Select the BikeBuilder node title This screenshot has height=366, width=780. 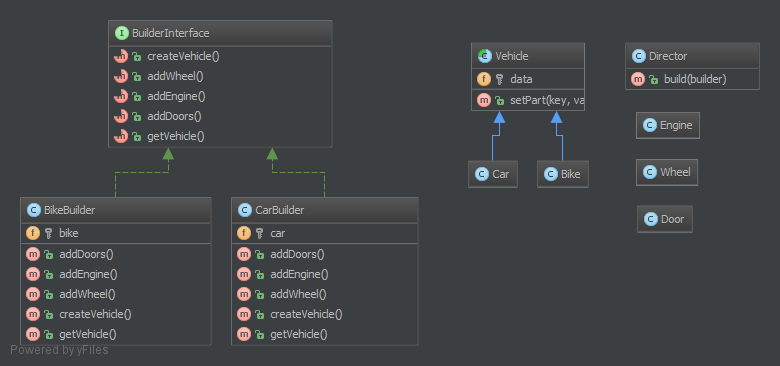coord(69,210)
